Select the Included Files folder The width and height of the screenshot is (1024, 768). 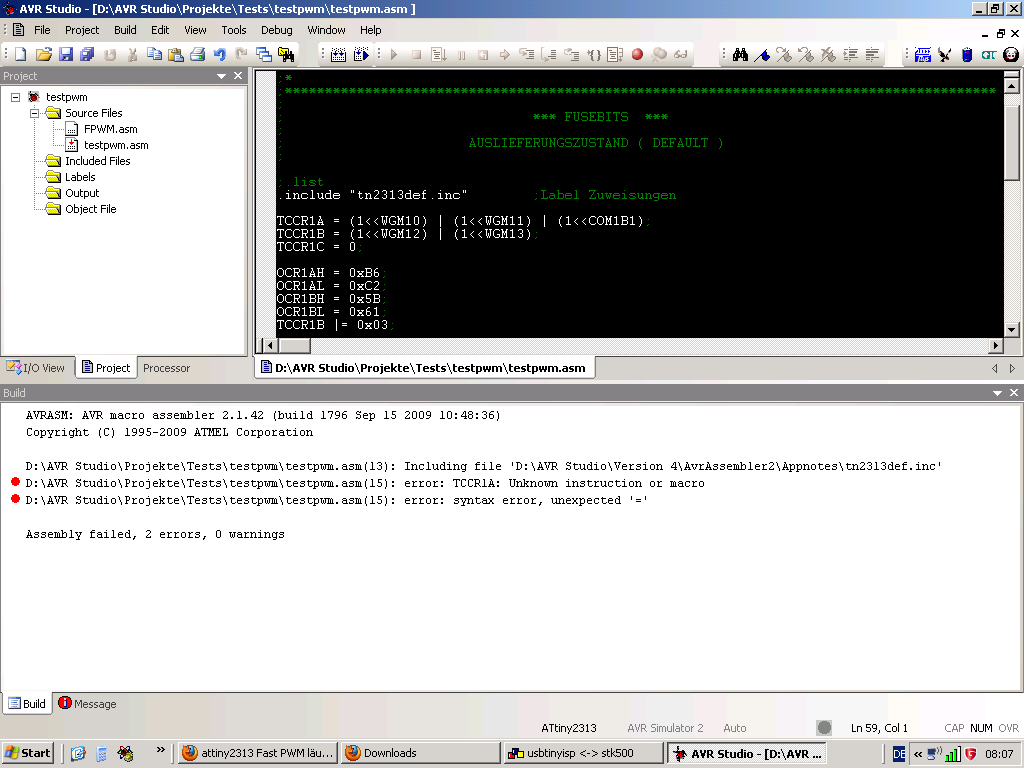click(97, 161)
